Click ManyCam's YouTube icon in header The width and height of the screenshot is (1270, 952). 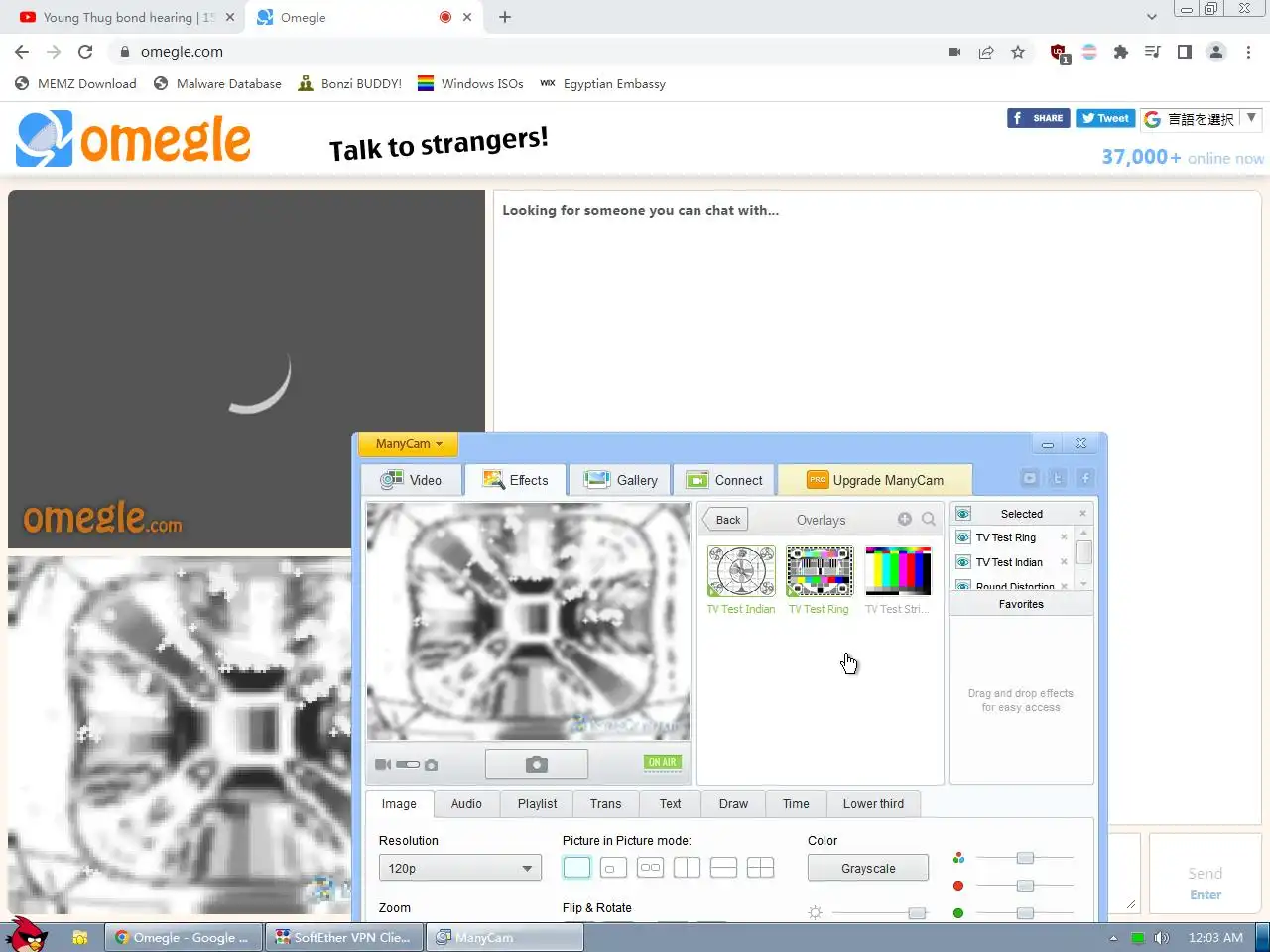1030,478
